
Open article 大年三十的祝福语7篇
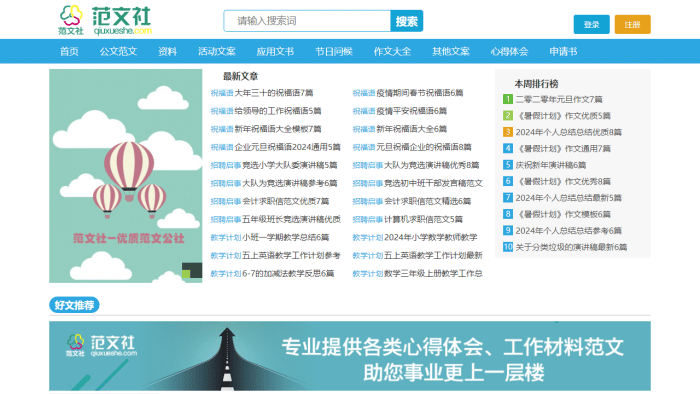[x=274, y=93]
